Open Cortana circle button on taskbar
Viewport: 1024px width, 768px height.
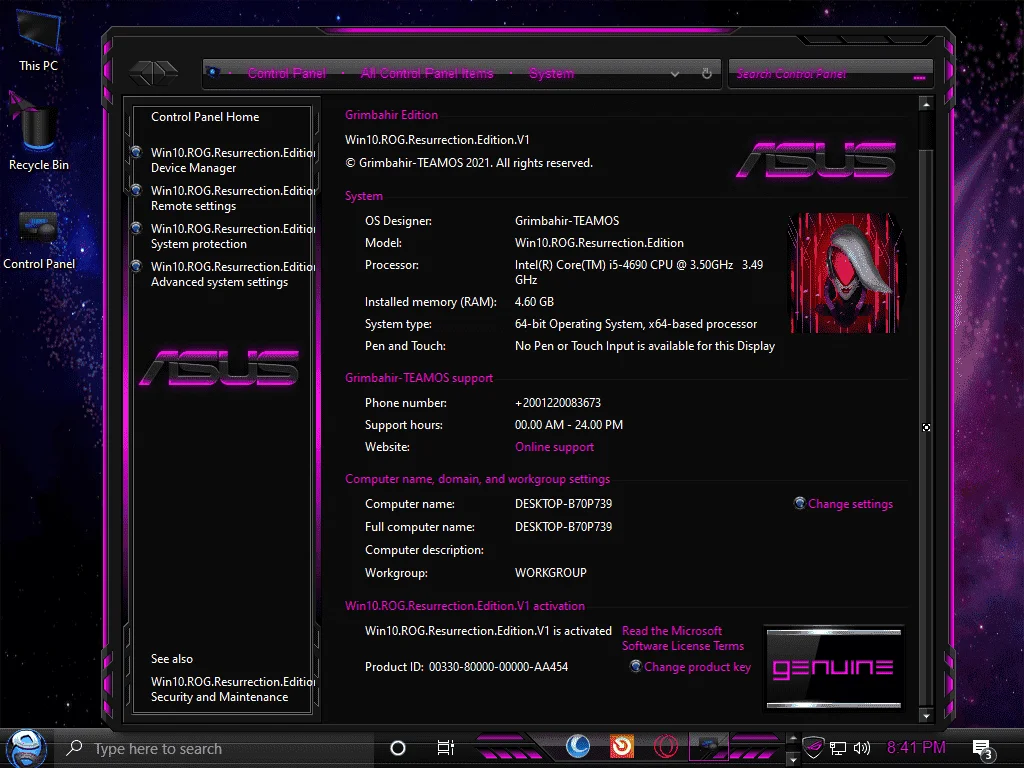pyautogui.click(x=398, y=748)
